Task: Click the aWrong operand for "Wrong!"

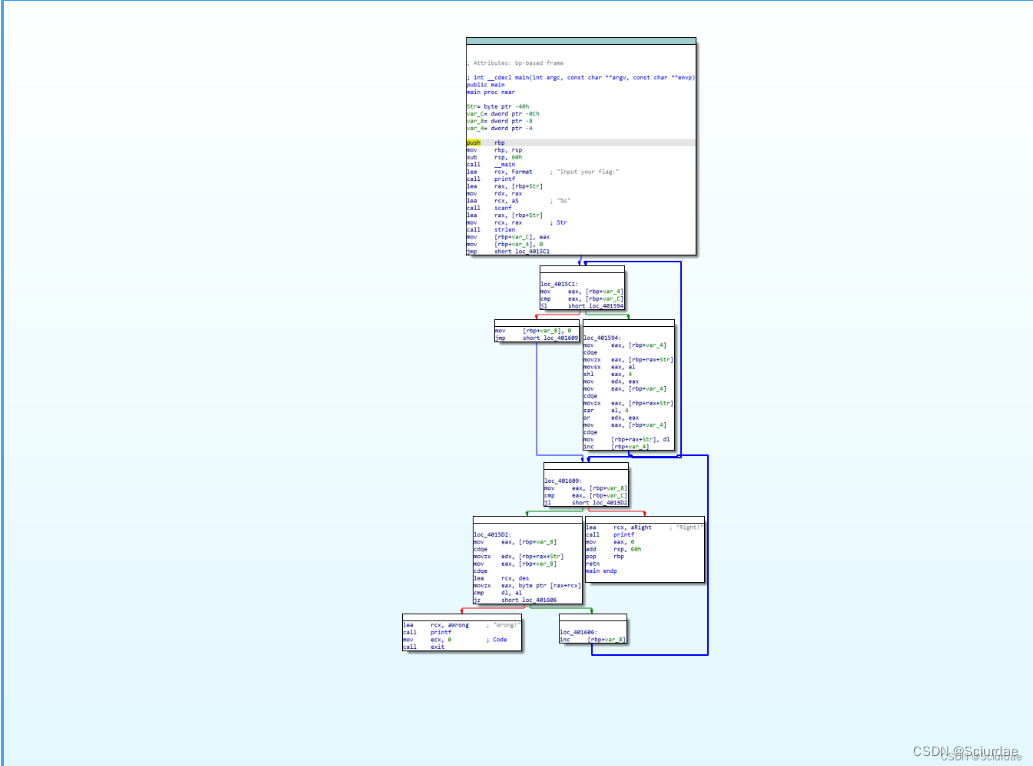Action: [x=459, y=624]
